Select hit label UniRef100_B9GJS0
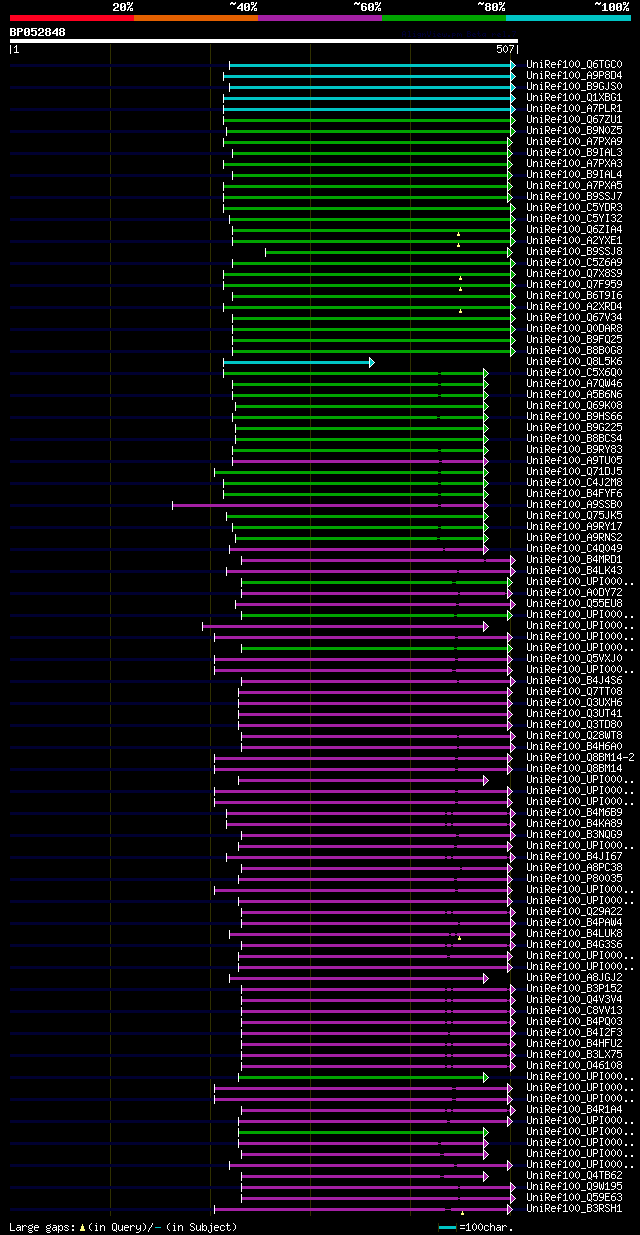640x1235 pixels. pyautogui.click(x=574, y=86)
